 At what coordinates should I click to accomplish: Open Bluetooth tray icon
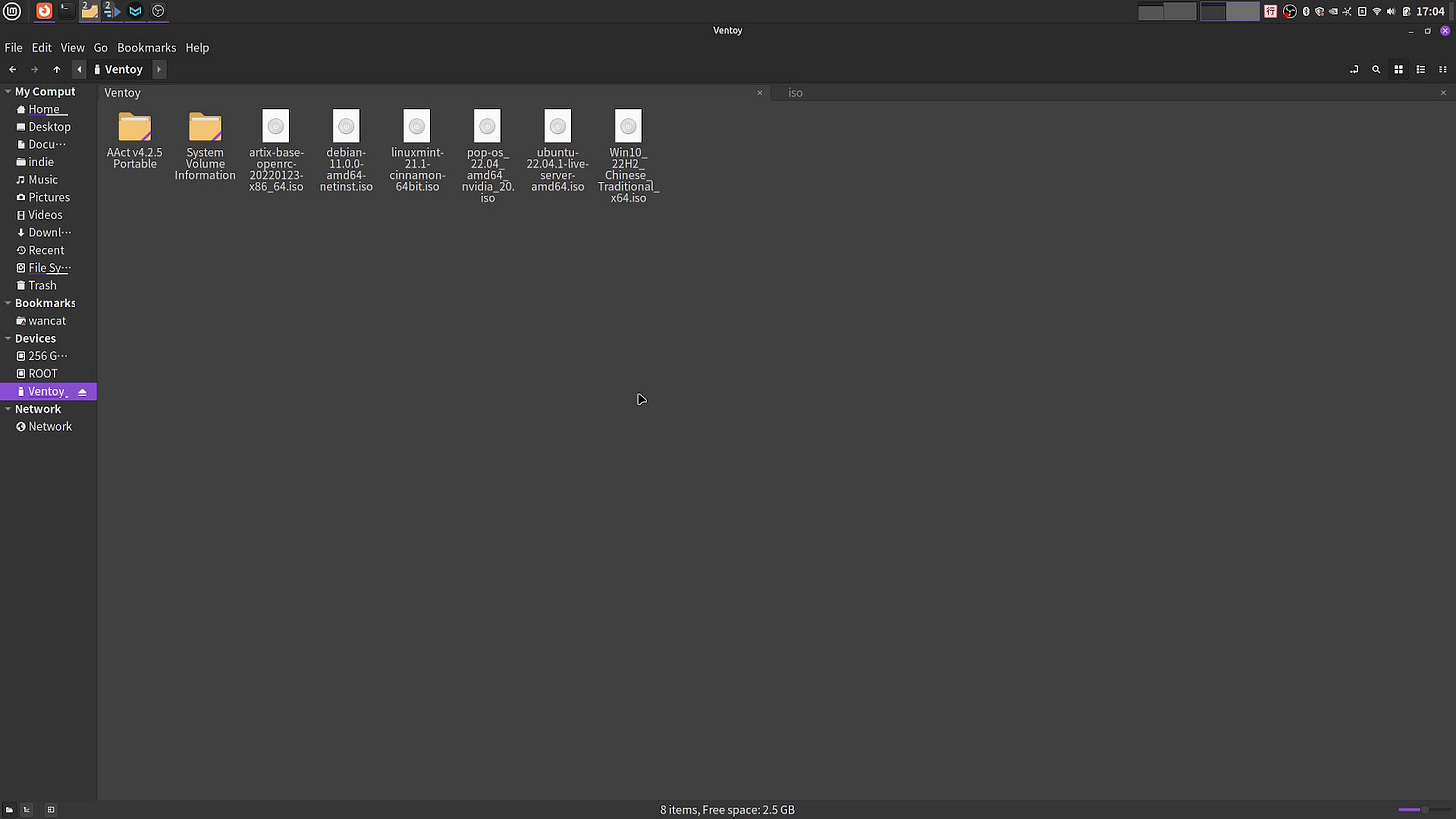(1305, 11)
